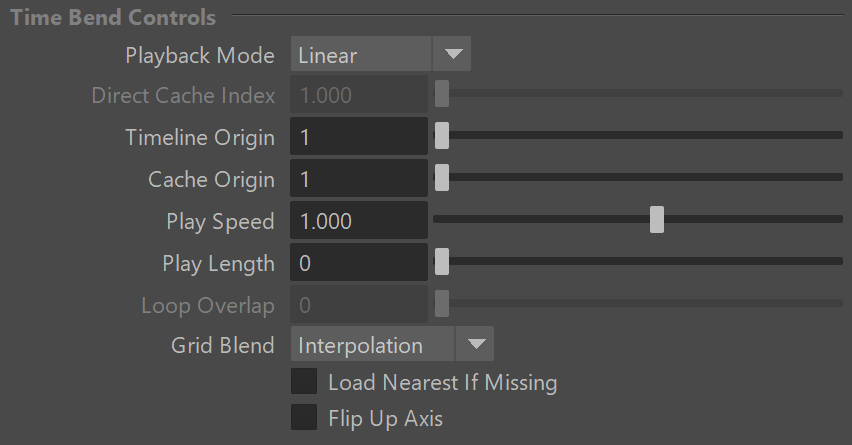
Task: Click the Timeline Origin slider handle
Action: 442,135
